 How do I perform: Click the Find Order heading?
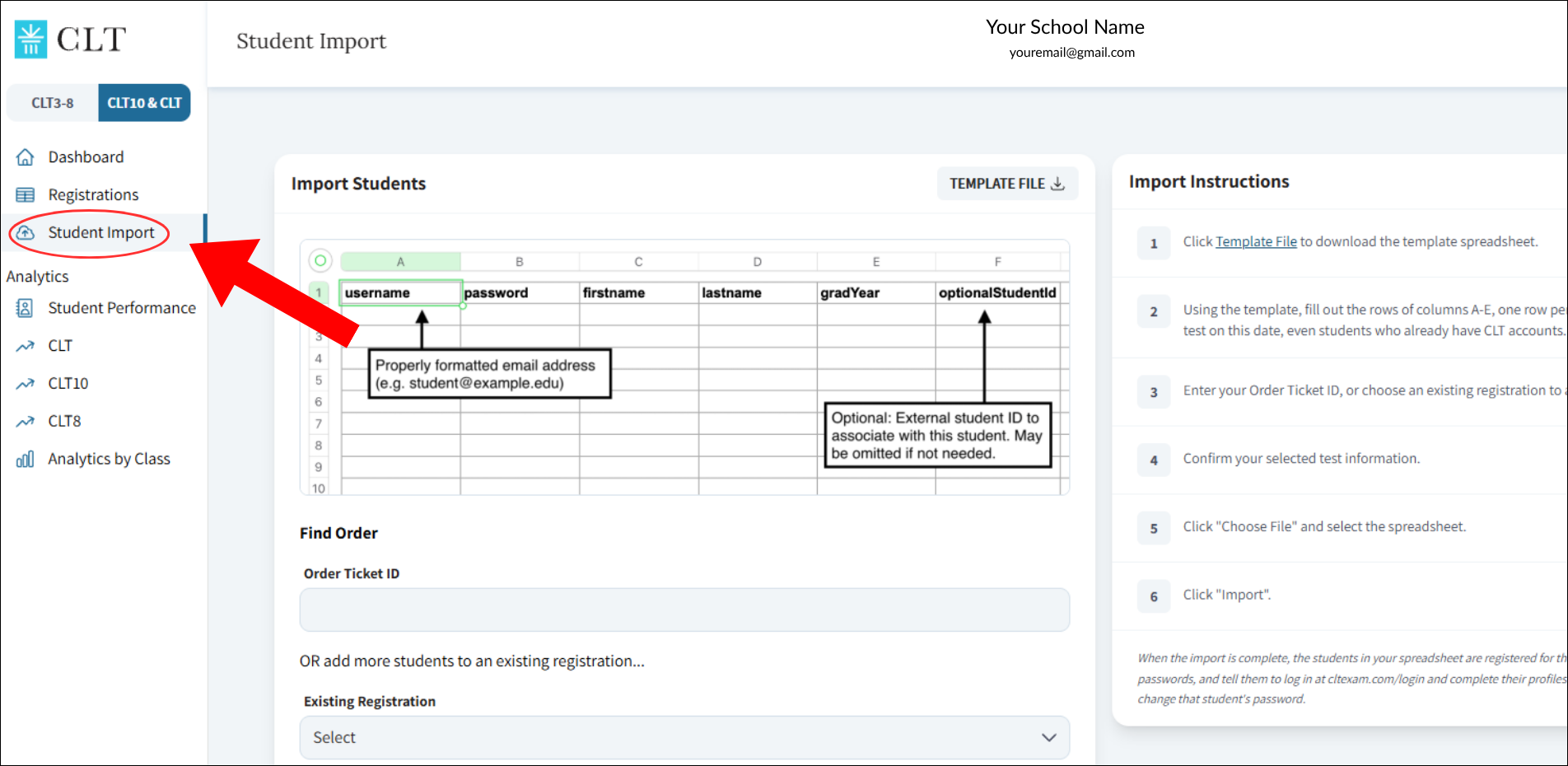[338, 533]
